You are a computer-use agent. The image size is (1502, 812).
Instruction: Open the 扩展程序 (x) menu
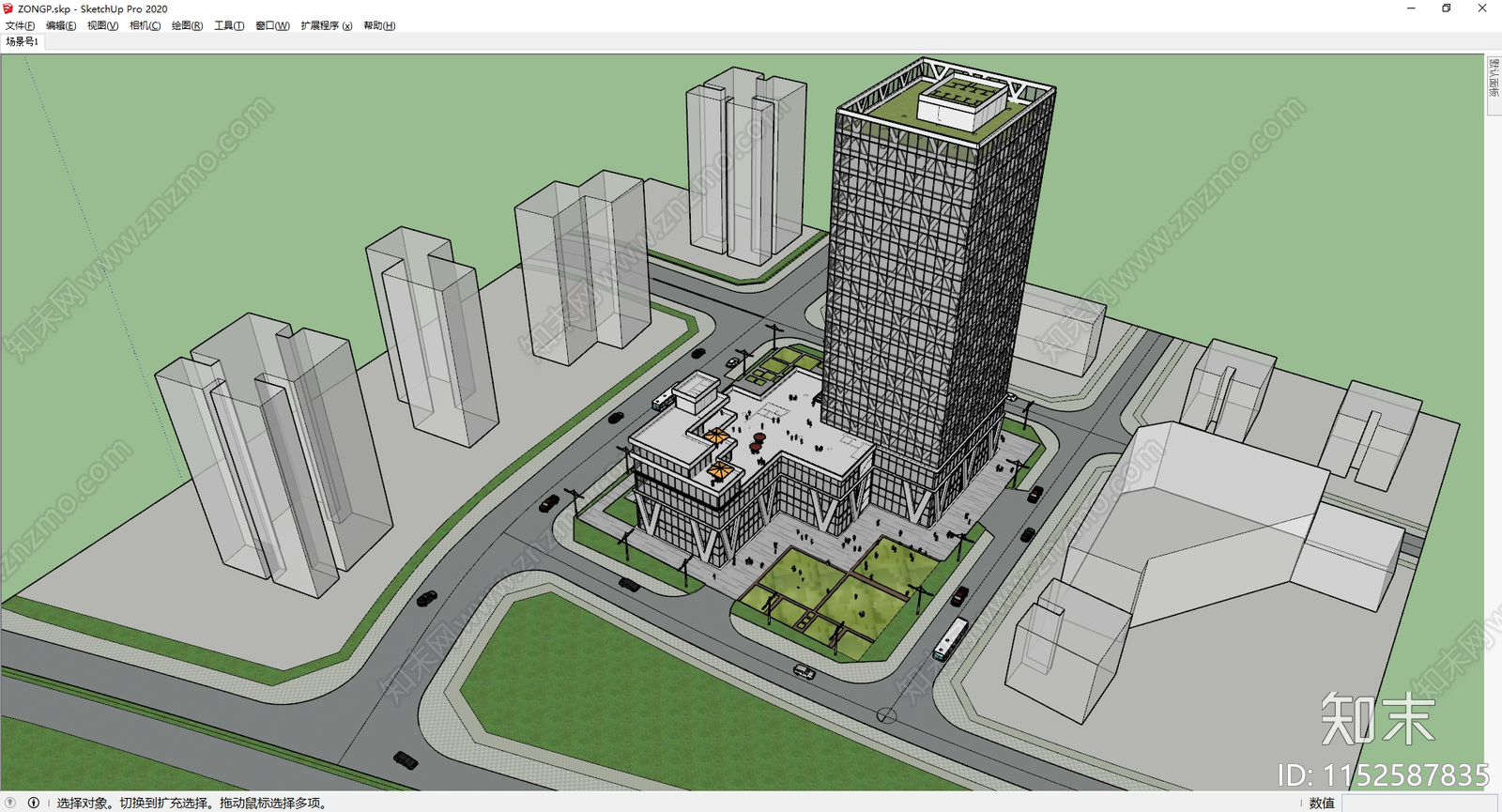[327, 25]
